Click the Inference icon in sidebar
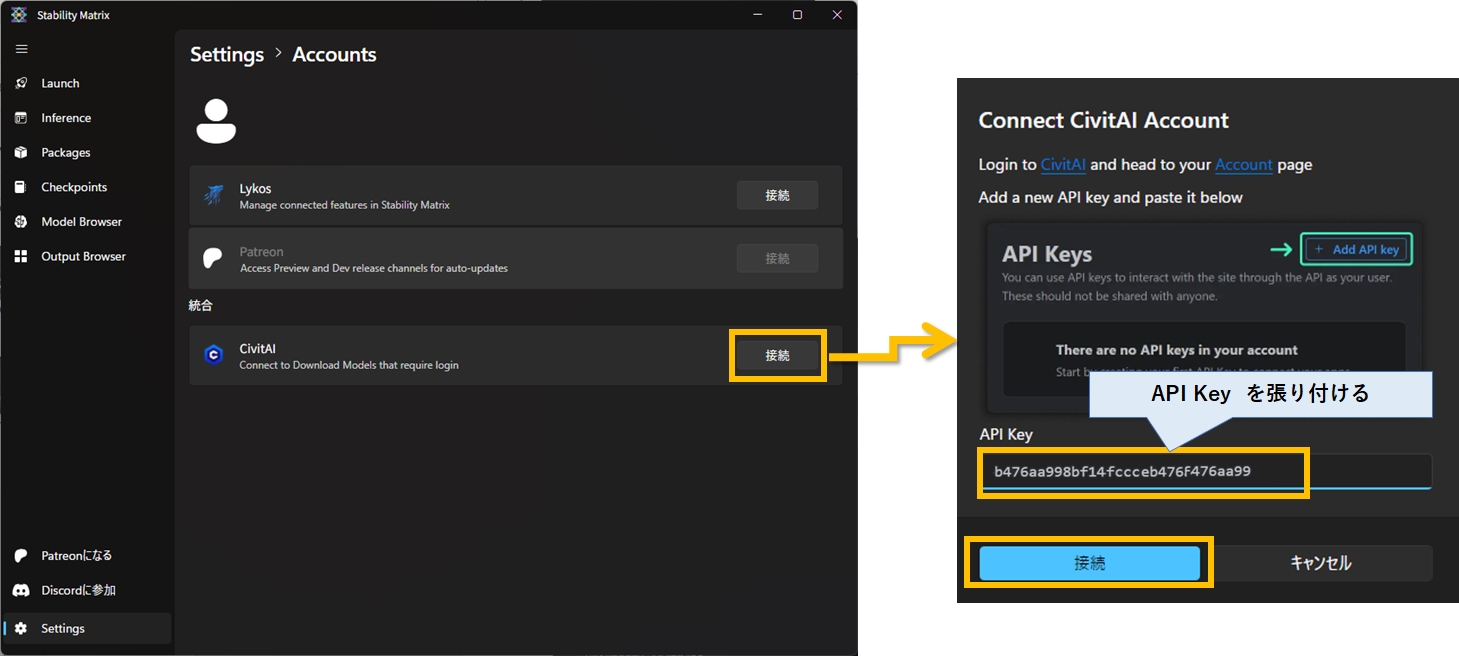This screenshot has height=656, width=1459. tap(21, 118)
